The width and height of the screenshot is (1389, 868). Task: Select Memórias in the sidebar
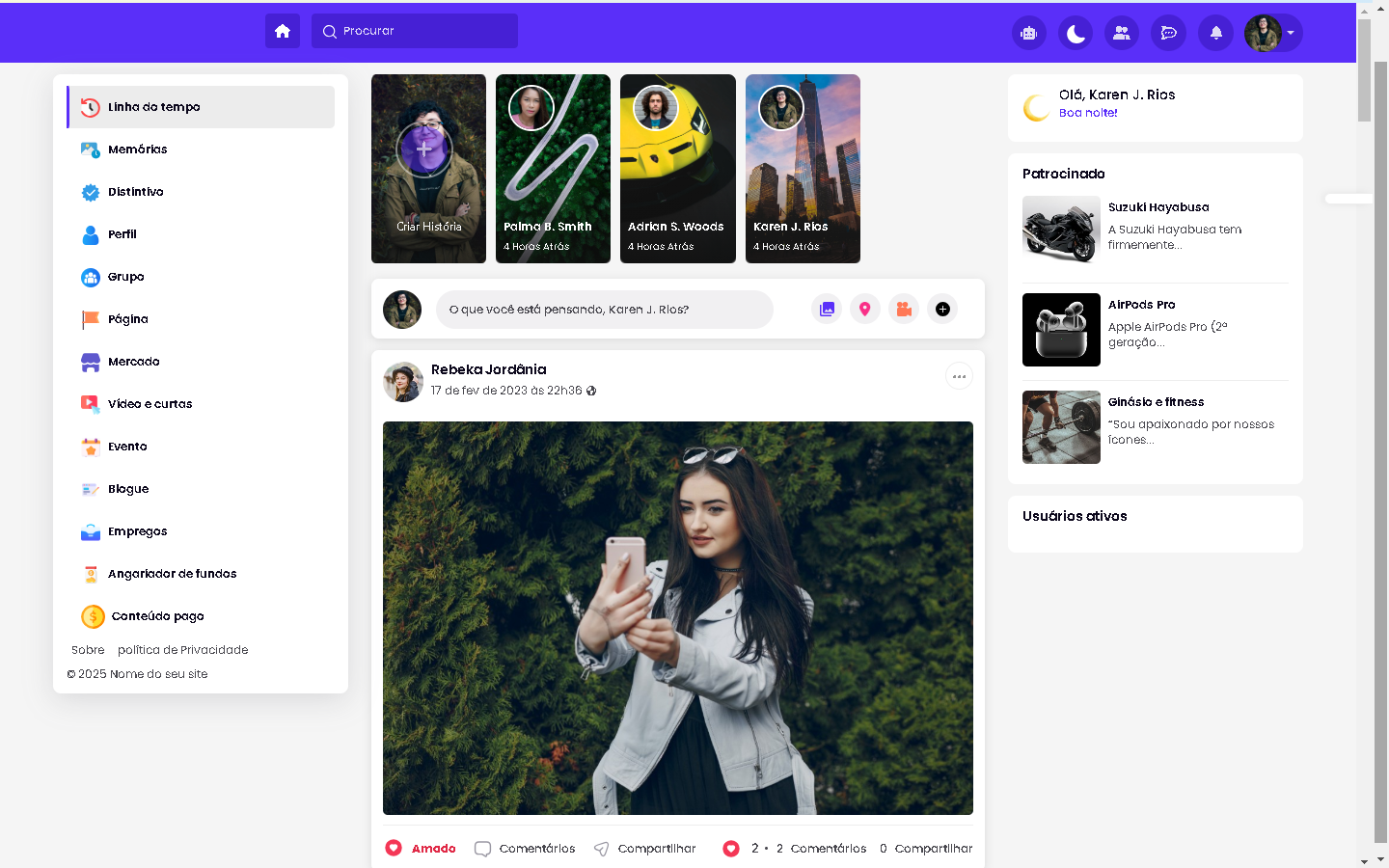click(x=137, y=149)
